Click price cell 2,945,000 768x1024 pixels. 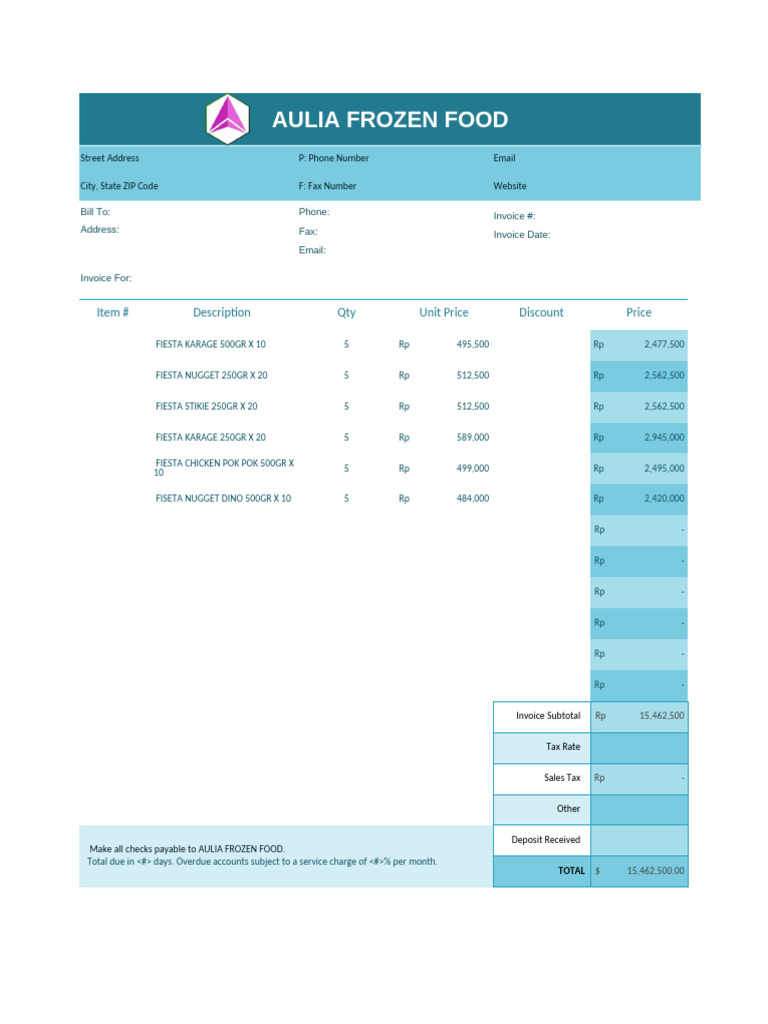(x=639, y=438)
